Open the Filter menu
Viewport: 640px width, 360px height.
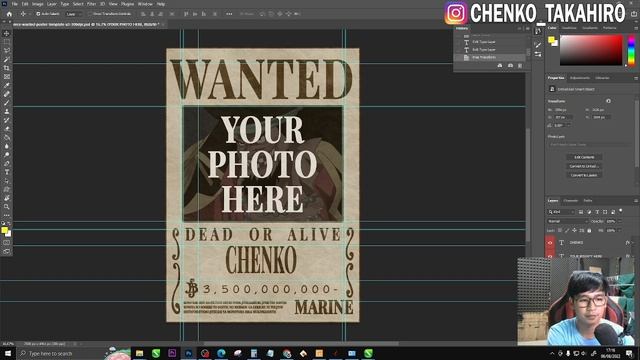tap(91, 4)
